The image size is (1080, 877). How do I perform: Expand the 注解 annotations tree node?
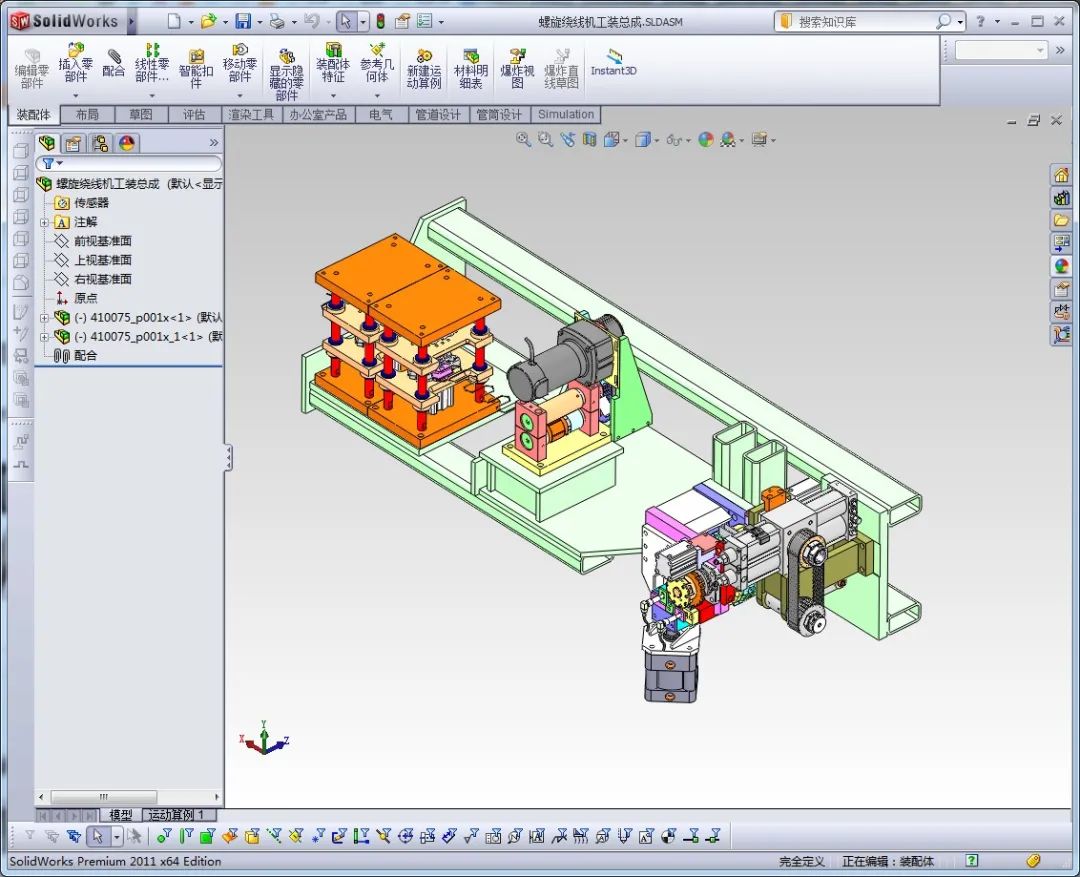[44, 222]
